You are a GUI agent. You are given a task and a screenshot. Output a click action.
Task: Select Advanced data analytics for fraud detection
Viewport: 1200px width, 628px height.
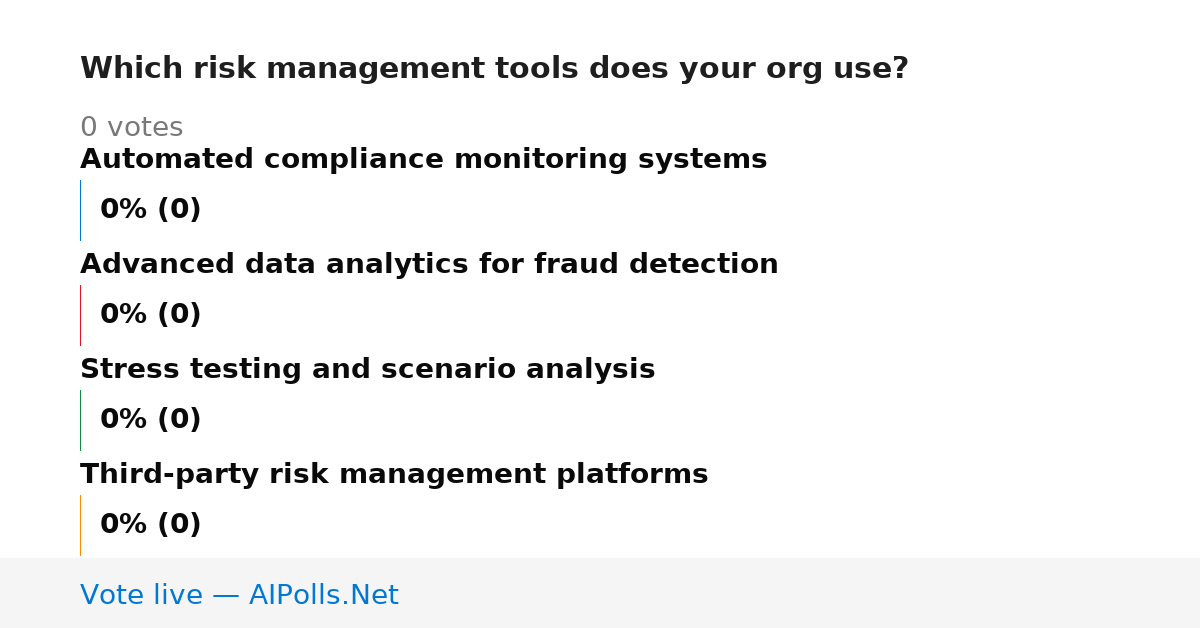429,265
